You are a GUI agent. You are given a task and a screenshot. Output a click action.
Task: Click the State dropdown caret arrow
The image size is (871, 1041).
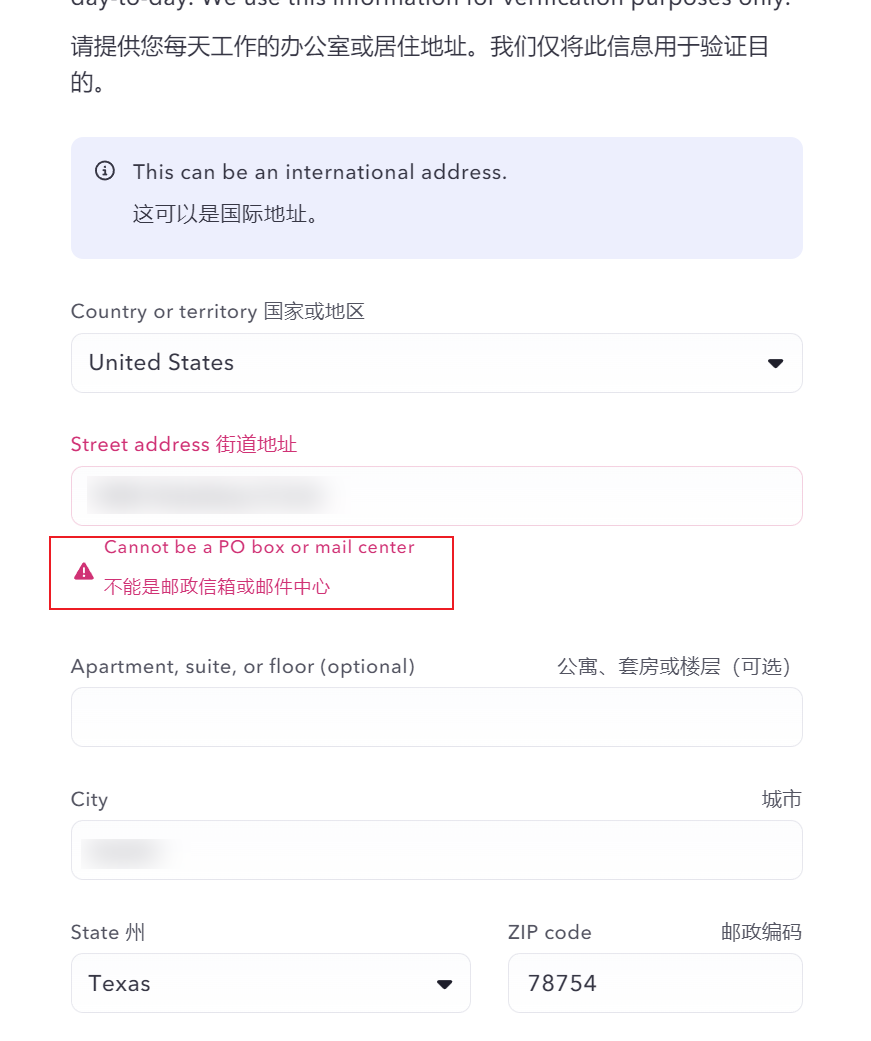(445, 984)
